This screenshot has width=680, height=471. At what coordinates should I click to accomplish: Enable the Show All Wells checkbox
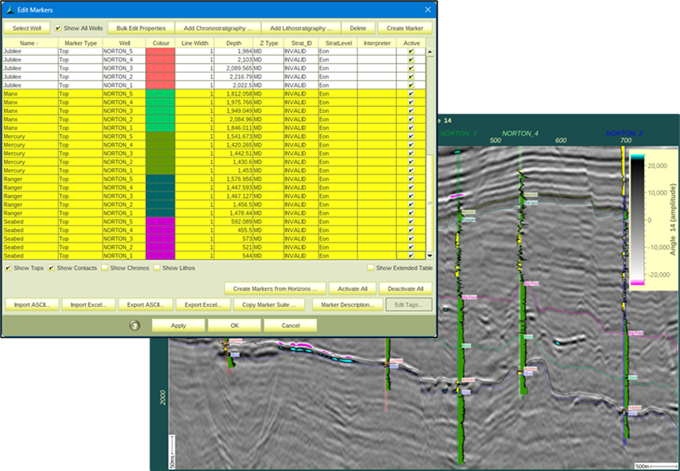click(59, 28)
